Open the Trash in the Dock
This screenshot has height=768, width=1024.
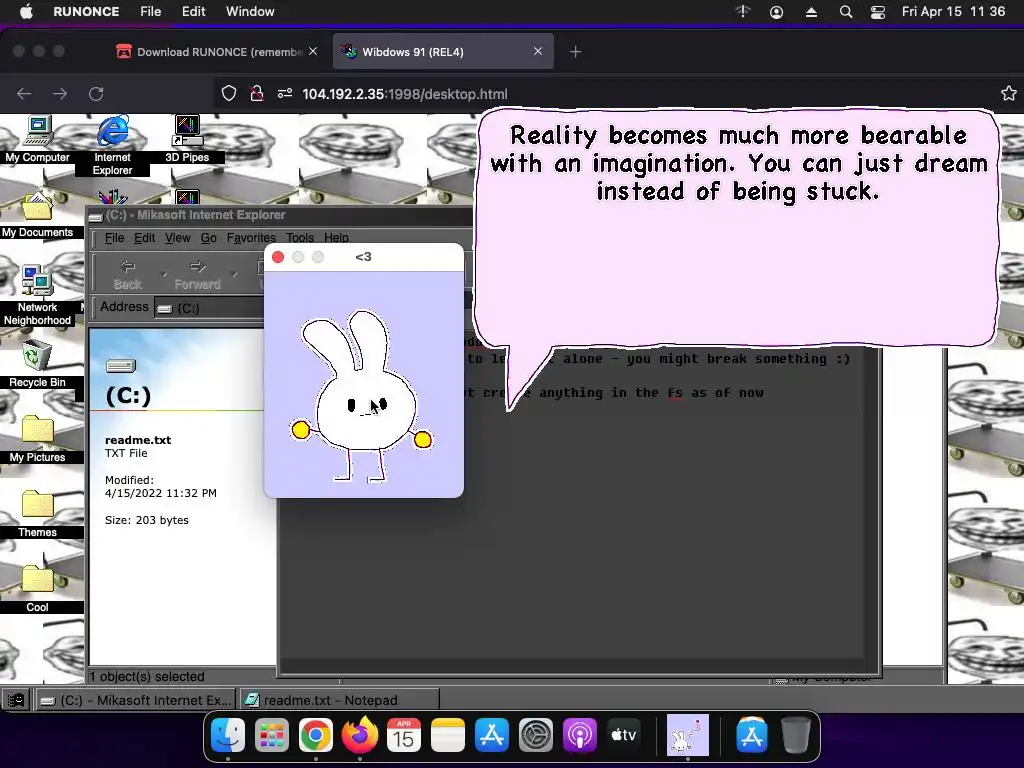pos(795,735)
